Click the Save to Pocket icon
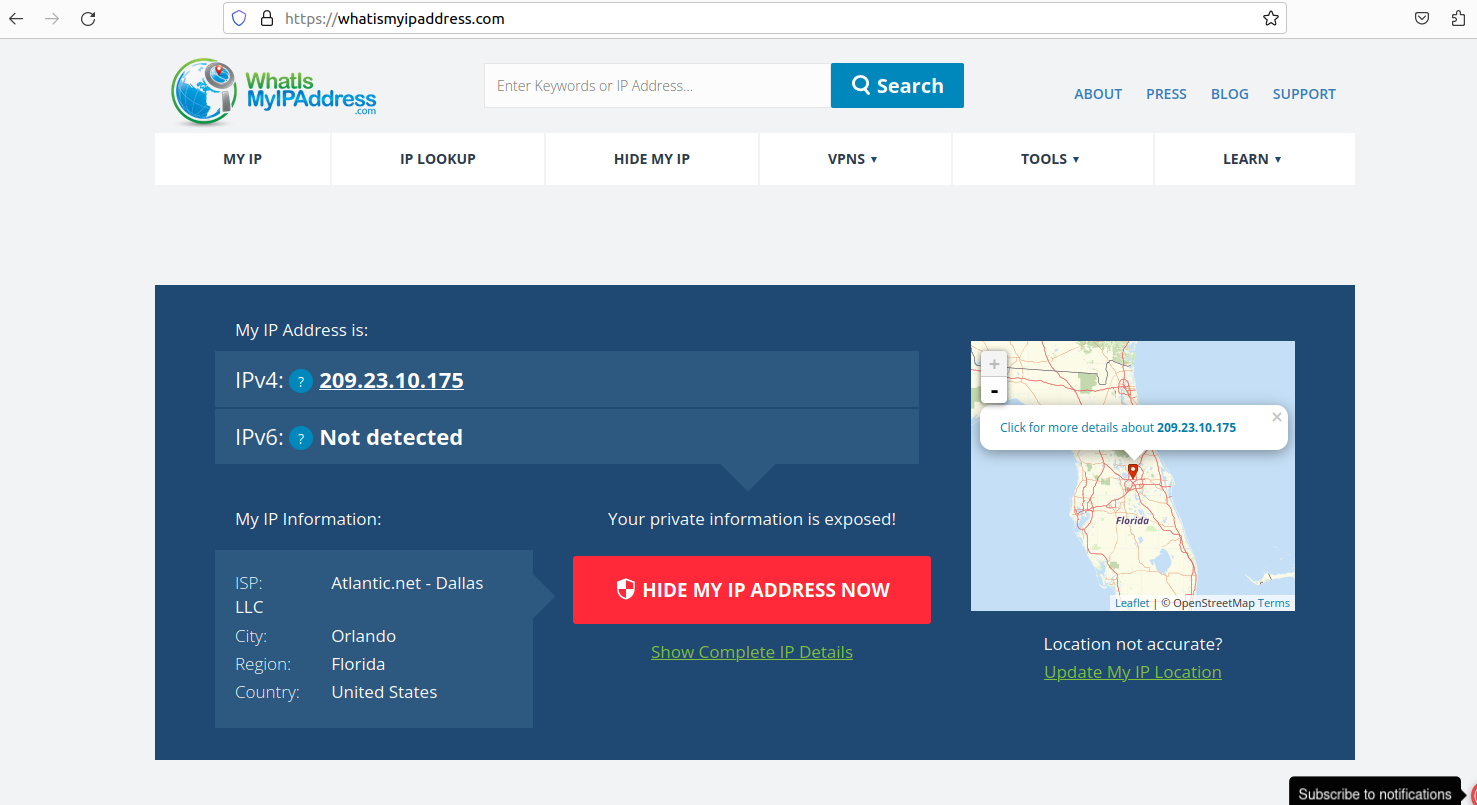The image size is (1477, 805). (1421, 18)
